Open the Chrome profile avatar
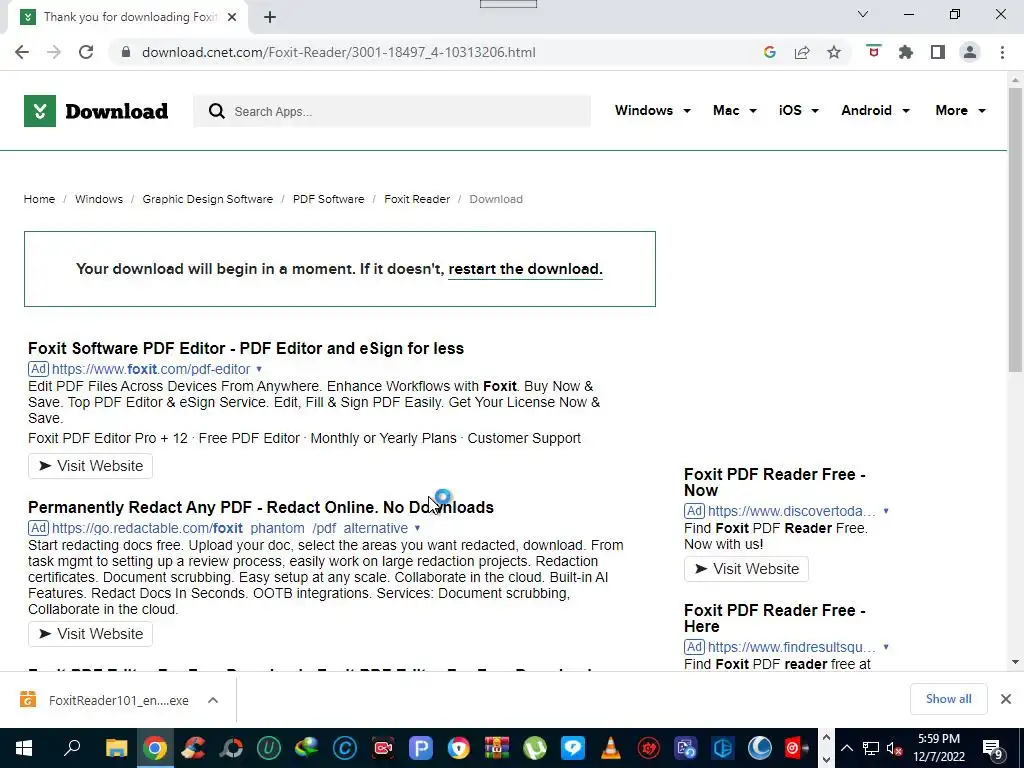 click(x=970, y=52)
